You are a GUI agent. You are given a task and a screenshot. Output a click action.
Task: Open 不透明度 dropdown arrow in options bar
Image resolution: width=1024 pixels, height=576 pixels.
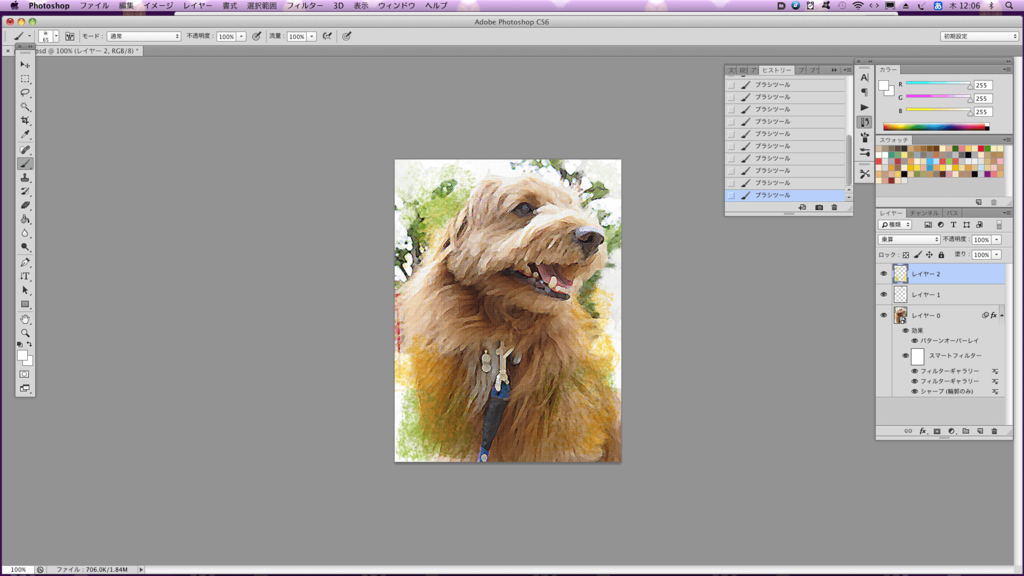[241, 37]
